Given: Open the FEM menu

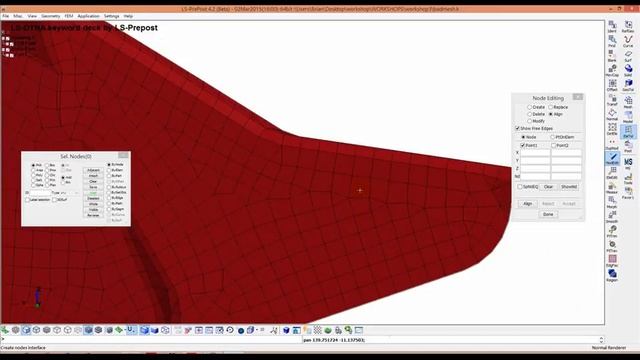Looking at the screenshot, I should click(x=69, y=16).
